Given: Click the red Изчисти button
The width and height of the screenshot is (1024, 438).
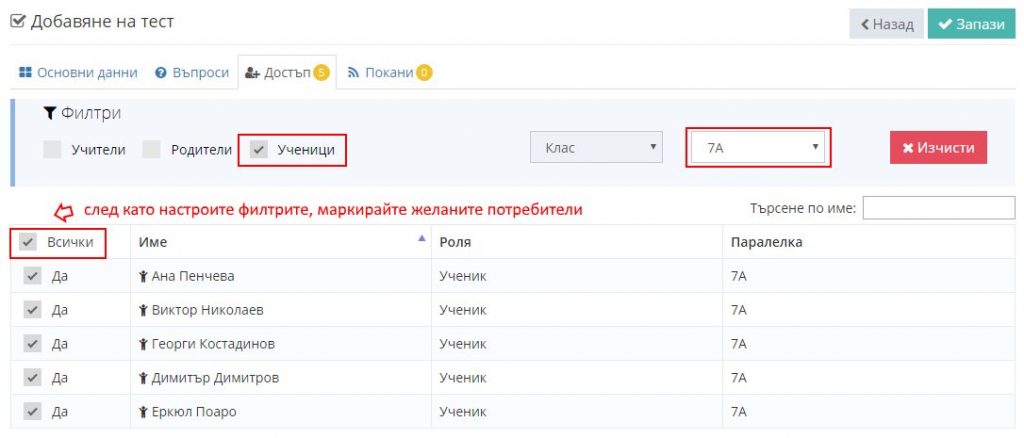Looking at the screenshot, I should [x=938, y=148].
